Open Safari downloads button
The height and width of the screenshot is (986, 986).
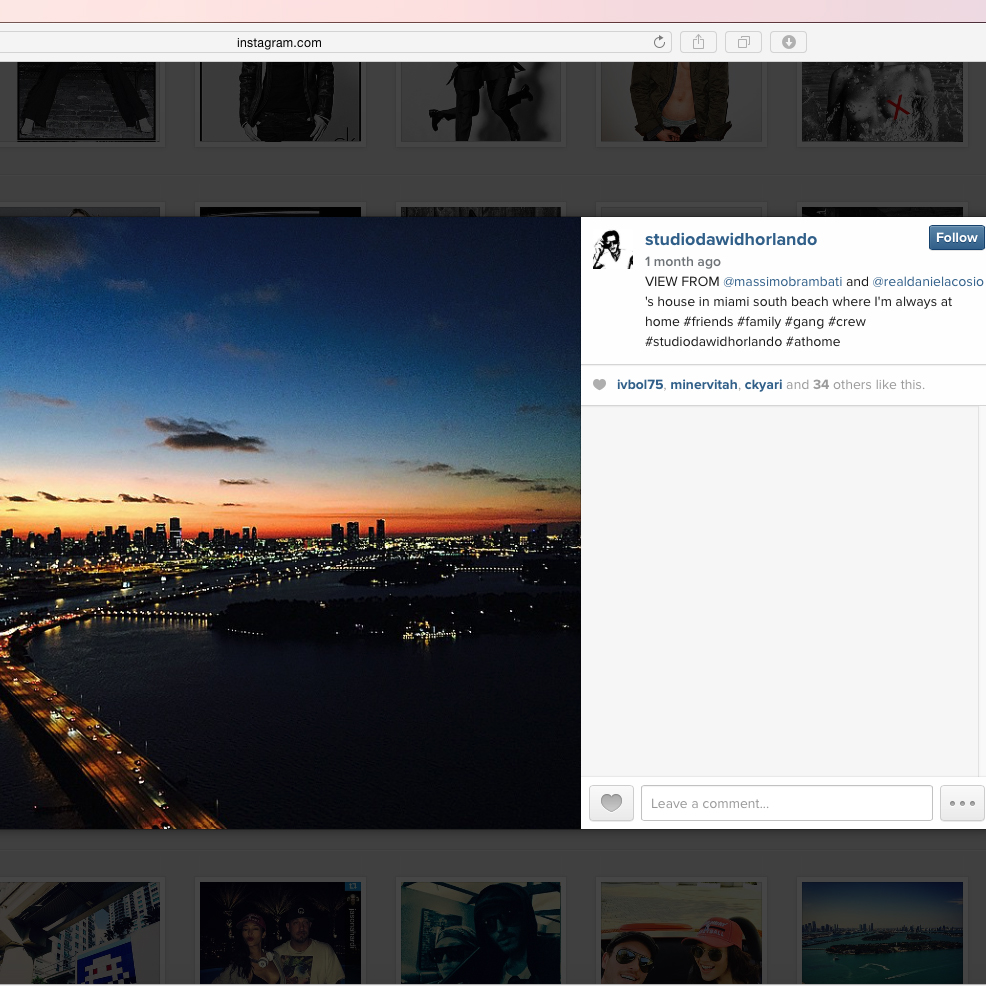(x=789, y=42)
